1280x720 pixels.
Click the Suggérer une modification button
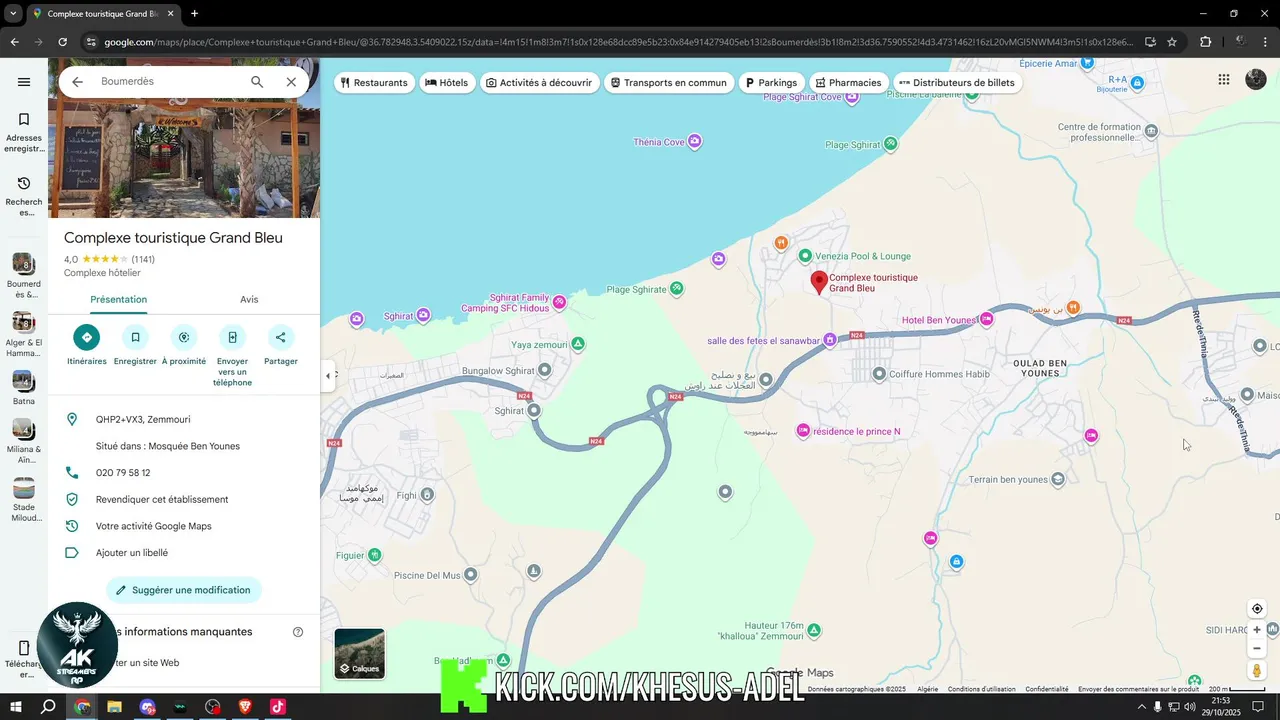[x=184, y=590]
